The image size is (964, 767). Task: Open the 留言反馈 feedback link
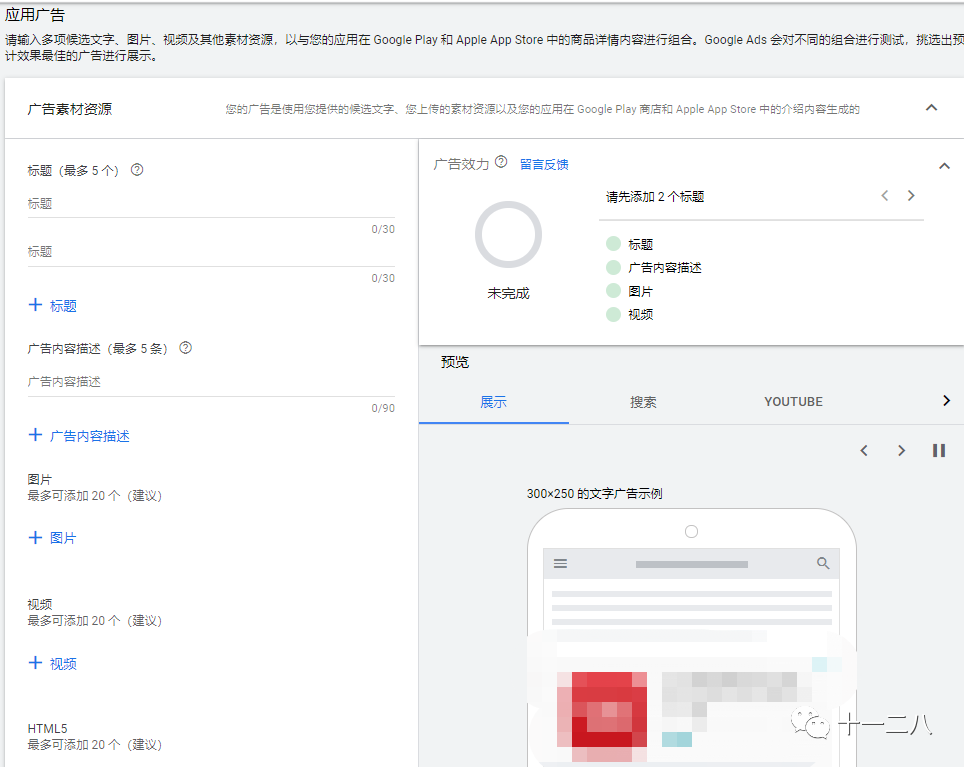point(544,163)
